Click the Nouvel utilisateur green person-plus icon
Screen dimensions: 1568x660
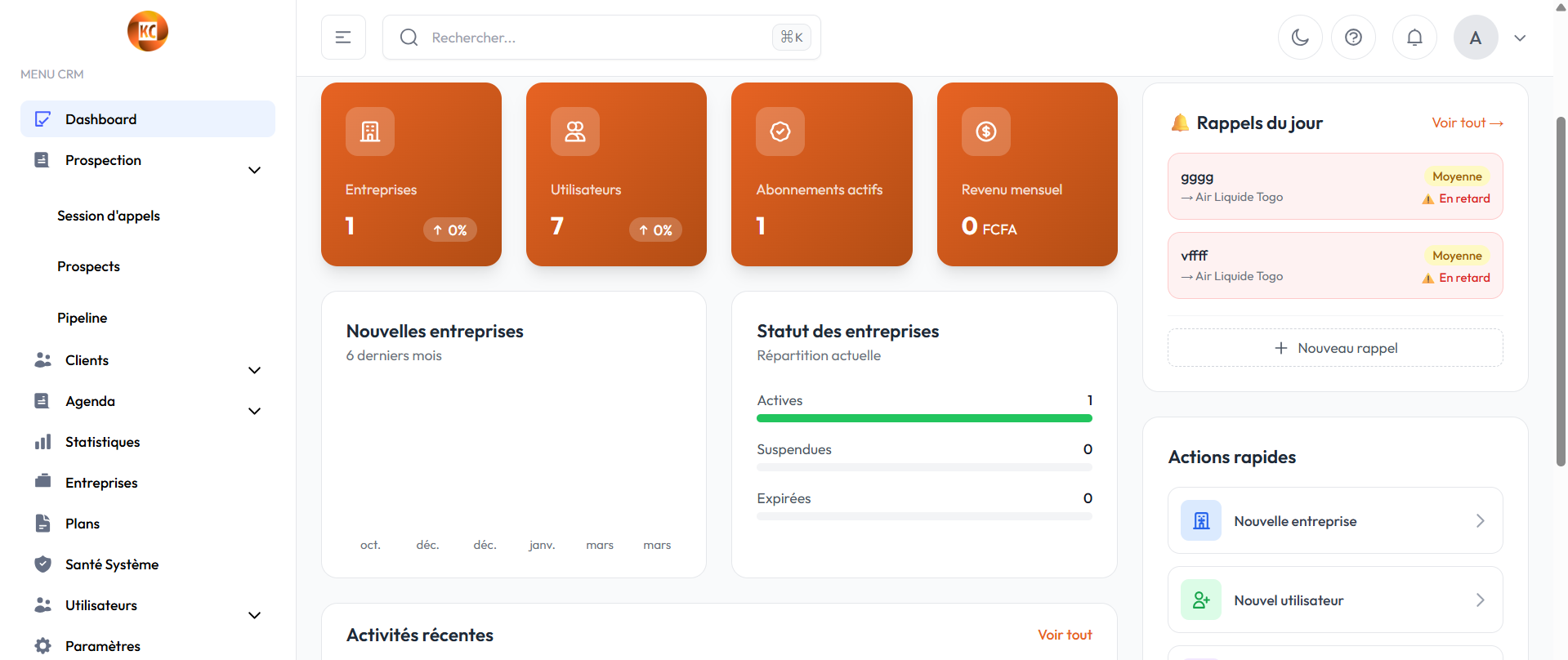click(1201, 600)
